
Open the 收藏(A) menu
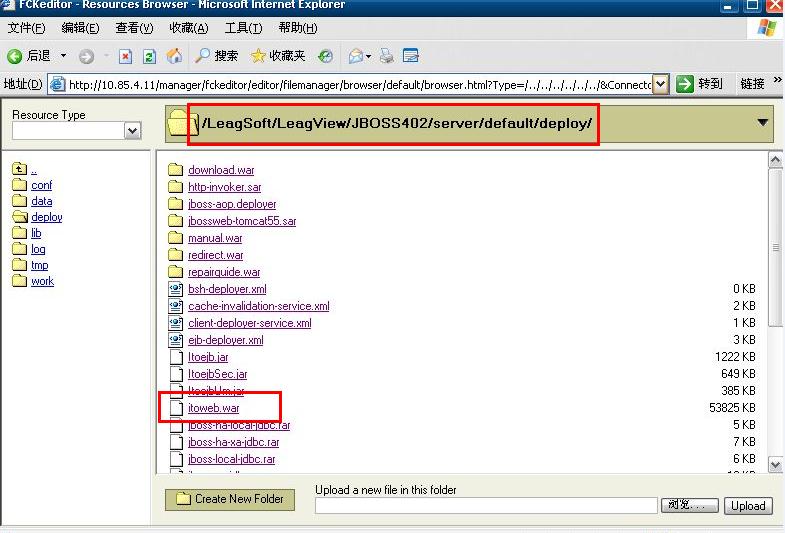pos(189,28)
